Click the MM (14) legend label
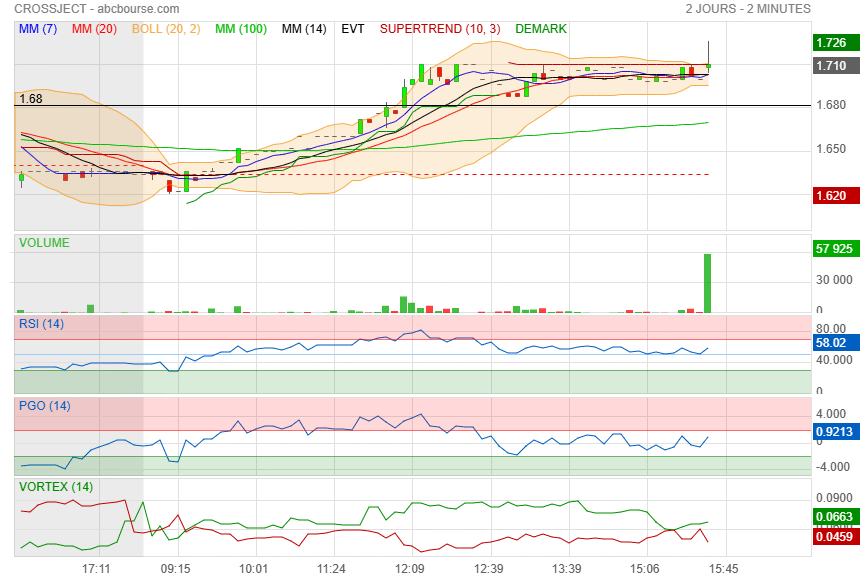Screen dimensions: 860x579 [x=304, y=29]
